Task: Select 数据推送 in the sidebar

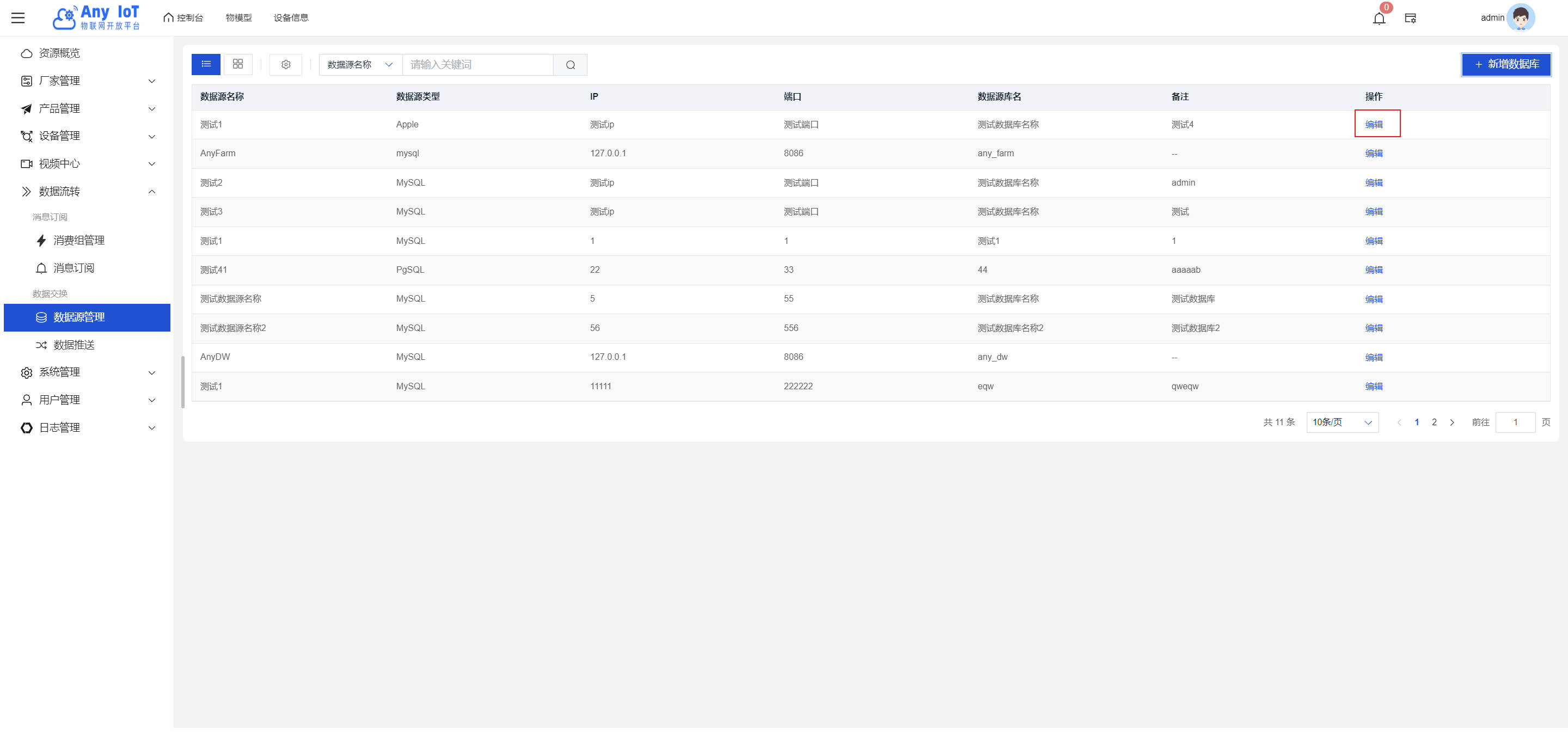Action: click(73, 345)
